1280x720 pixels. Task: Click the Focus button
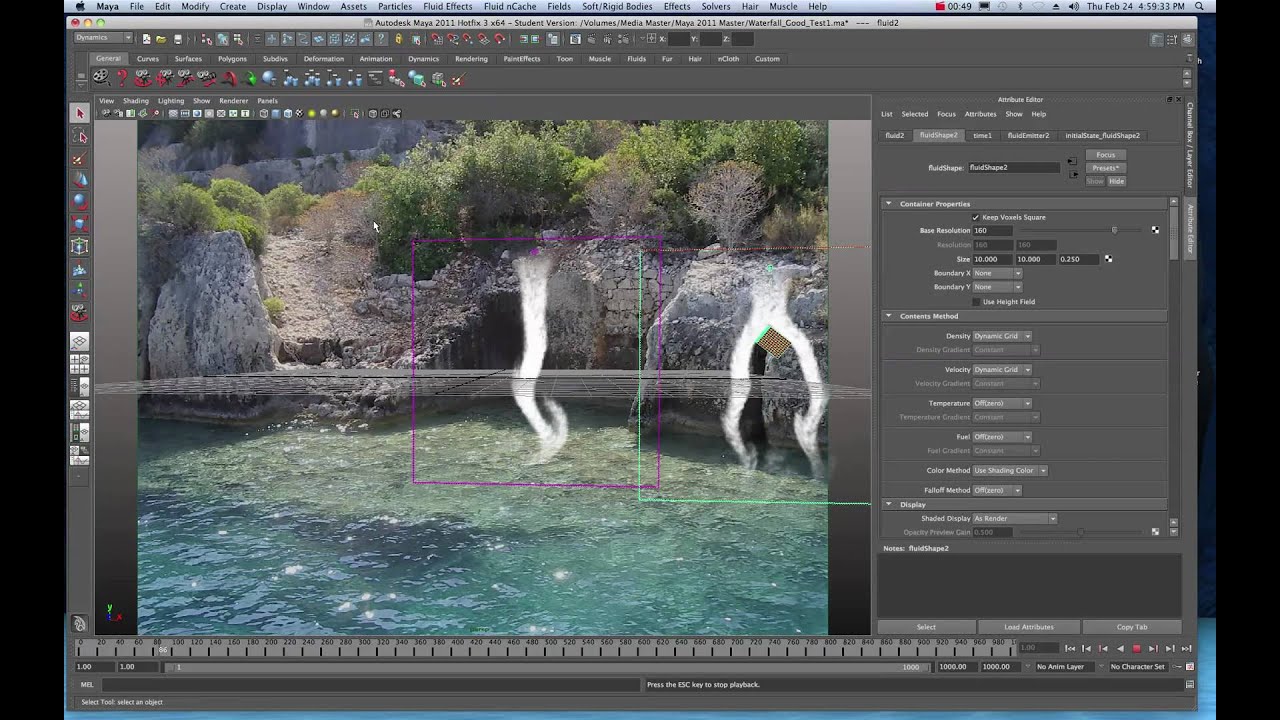pyautogui.click(x=1105, y=155)
